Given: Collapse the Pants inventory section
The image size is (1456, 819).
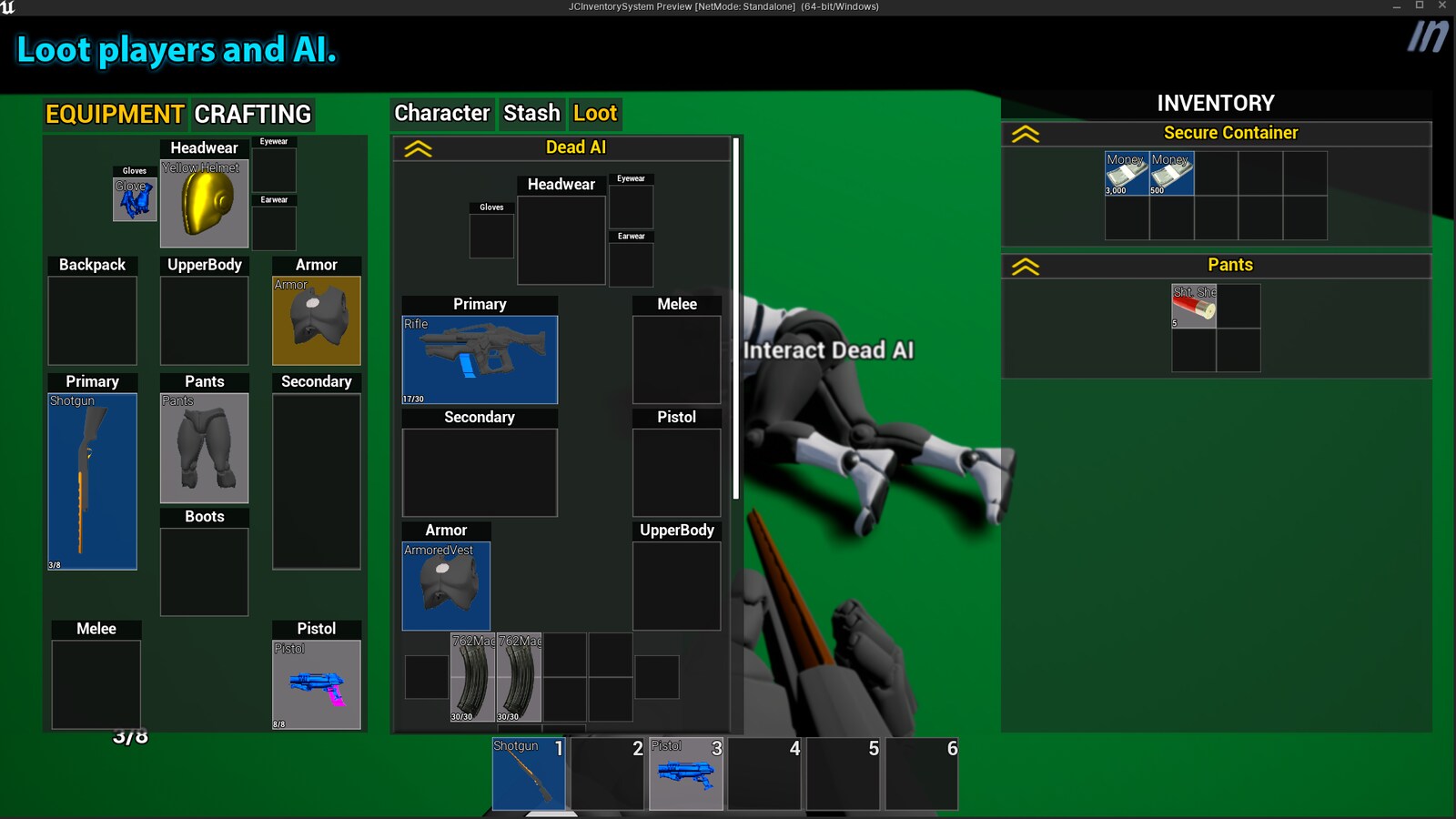Looking at the screenshot, I should coord(1026,266).
